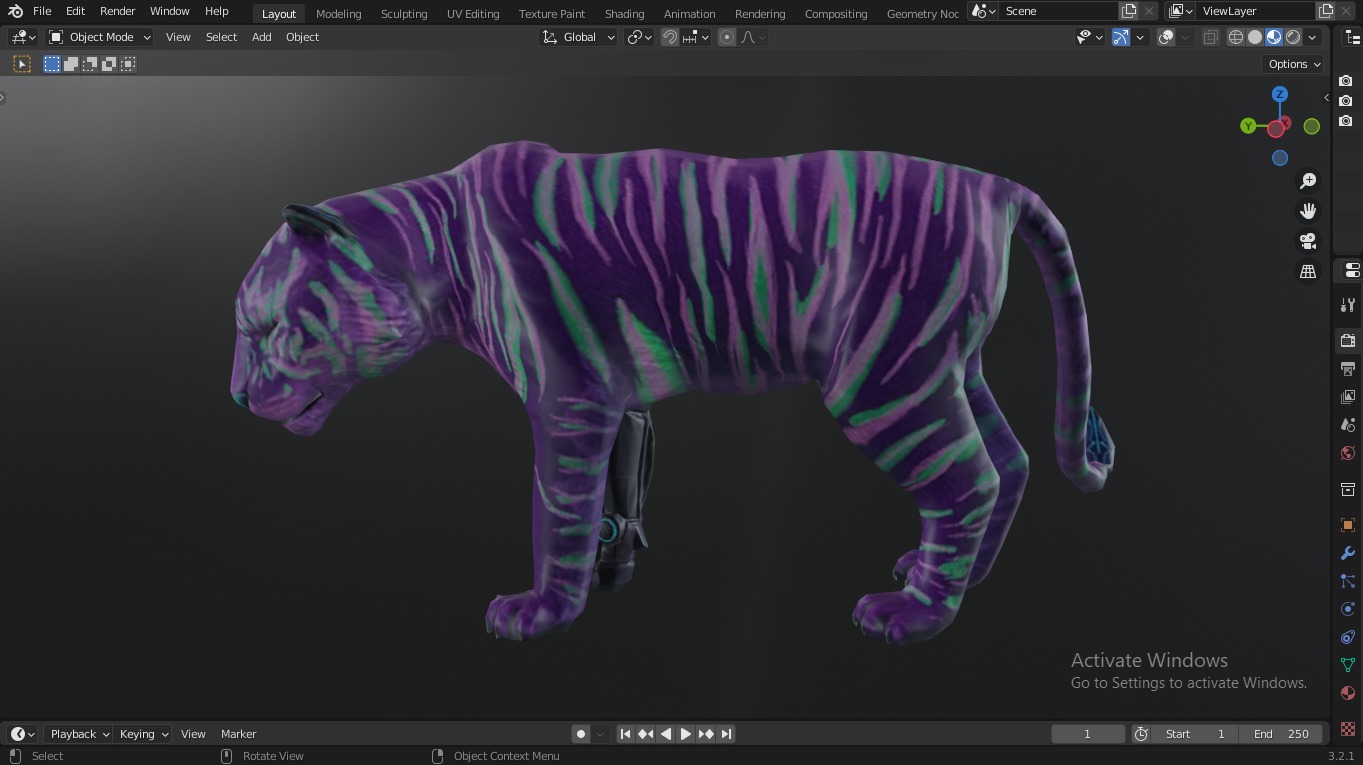Image resolution: width=1363 pixels, height=765 pixels.
Task: Click the Blender logo menu icon
Action: pyautogui.click(x=15, y=11)
